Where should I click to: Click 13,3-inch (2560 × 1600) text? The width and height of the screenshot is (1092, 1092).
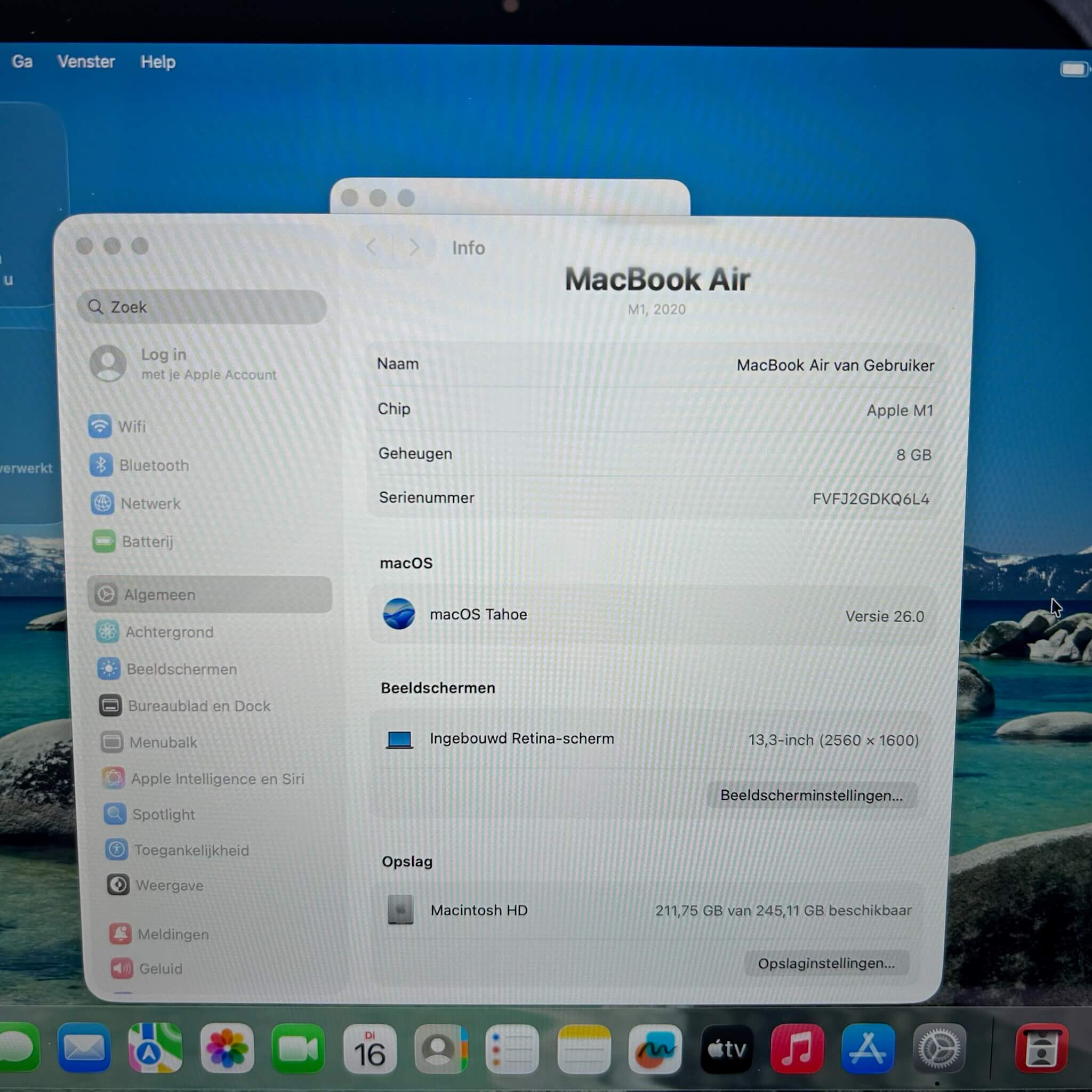[x=834, y=740]
